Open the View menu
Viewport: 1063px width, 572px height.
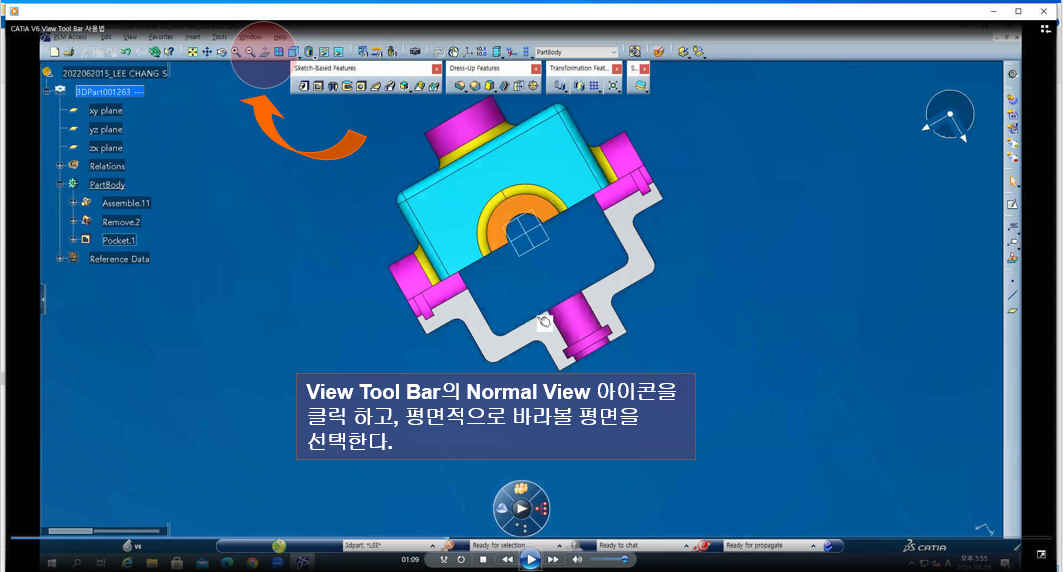coord(130,37)
